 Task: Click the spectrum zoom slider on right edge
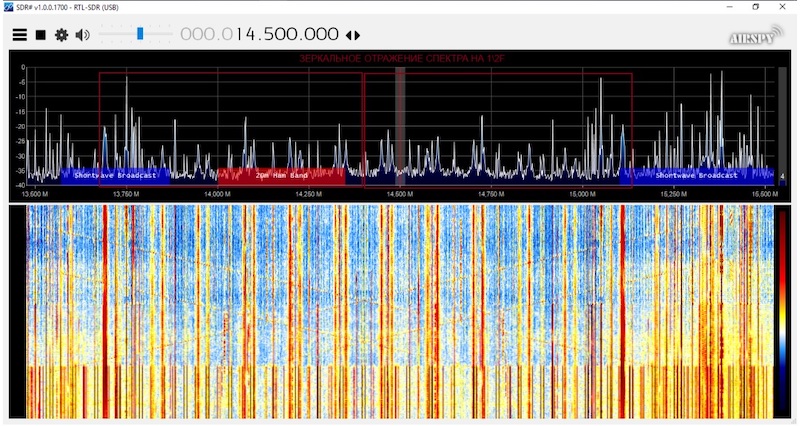point(782,120)
